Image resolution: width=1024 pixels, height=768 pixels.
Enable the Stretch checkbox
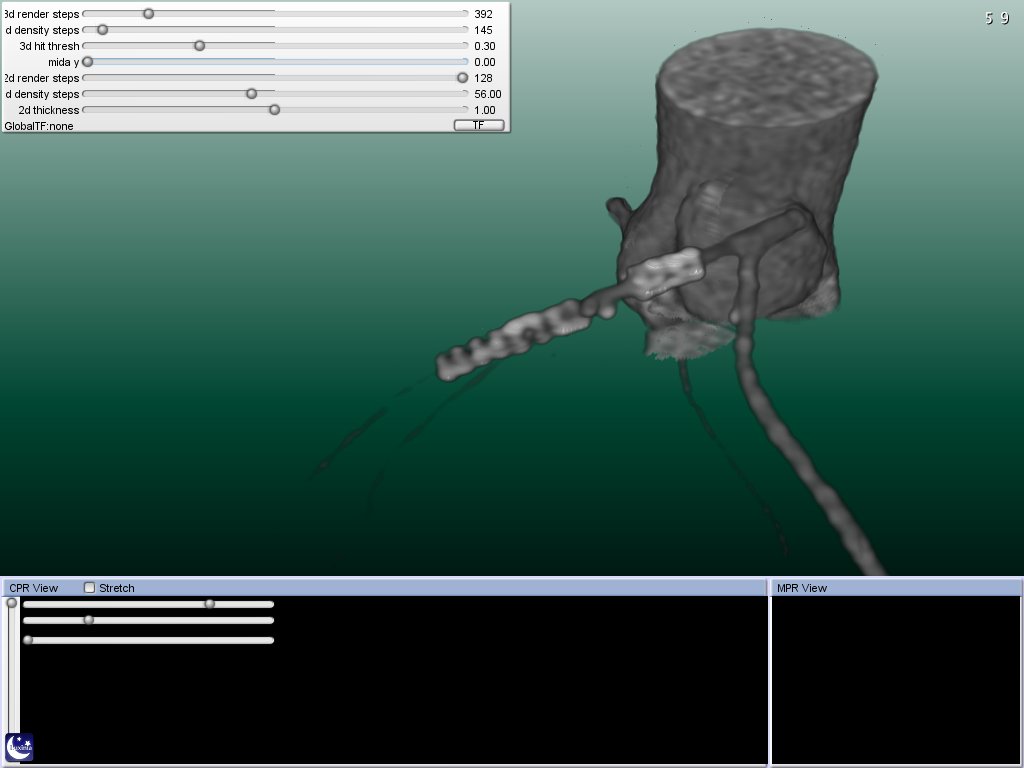(x=90, y=588)
